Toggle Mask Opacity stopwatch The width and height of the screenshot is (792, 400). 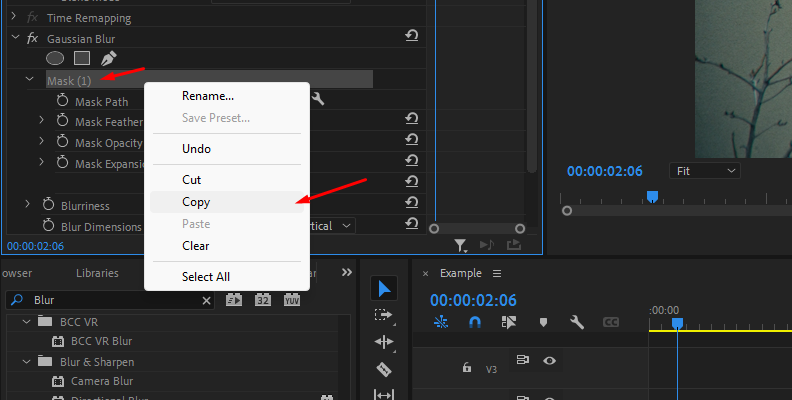click(x=63, y=141)
